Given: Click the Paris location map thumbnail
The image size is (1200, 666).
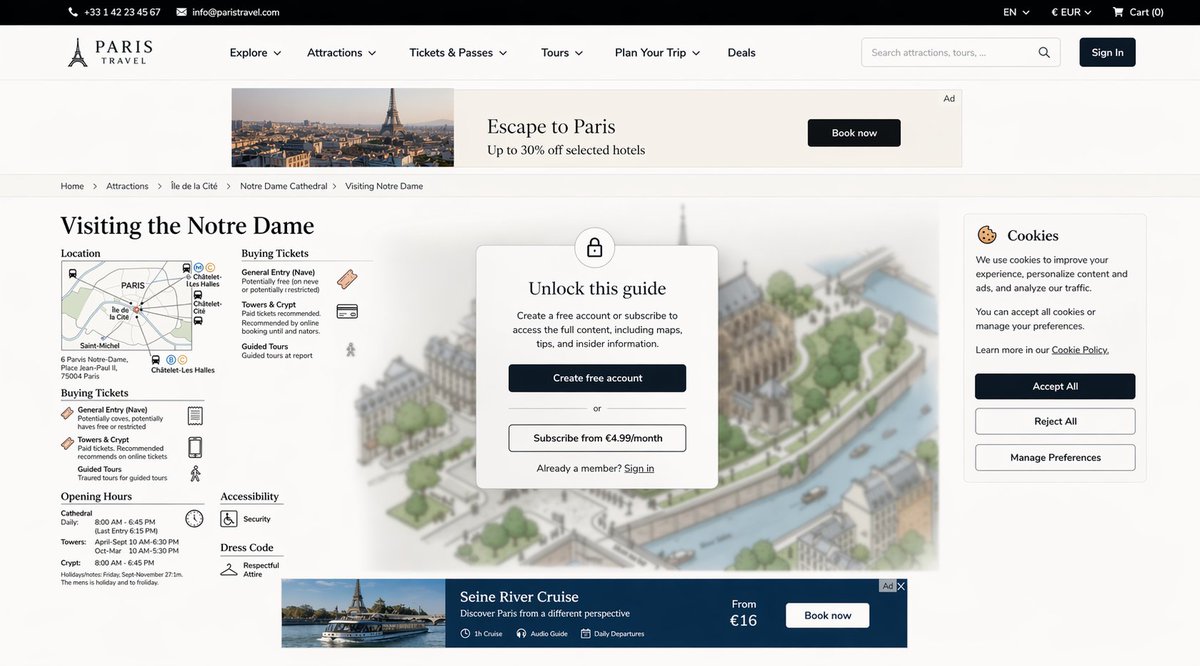Looking at the screenshot, I should tap(126, 307).
